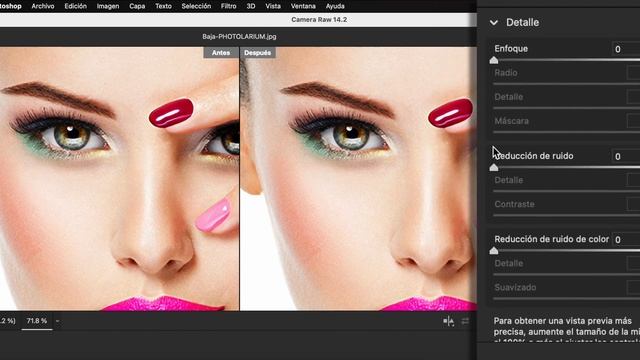Click the Antes label on the preview
Viewport: 640px width, 360px height.
click(x=221, y=53)
